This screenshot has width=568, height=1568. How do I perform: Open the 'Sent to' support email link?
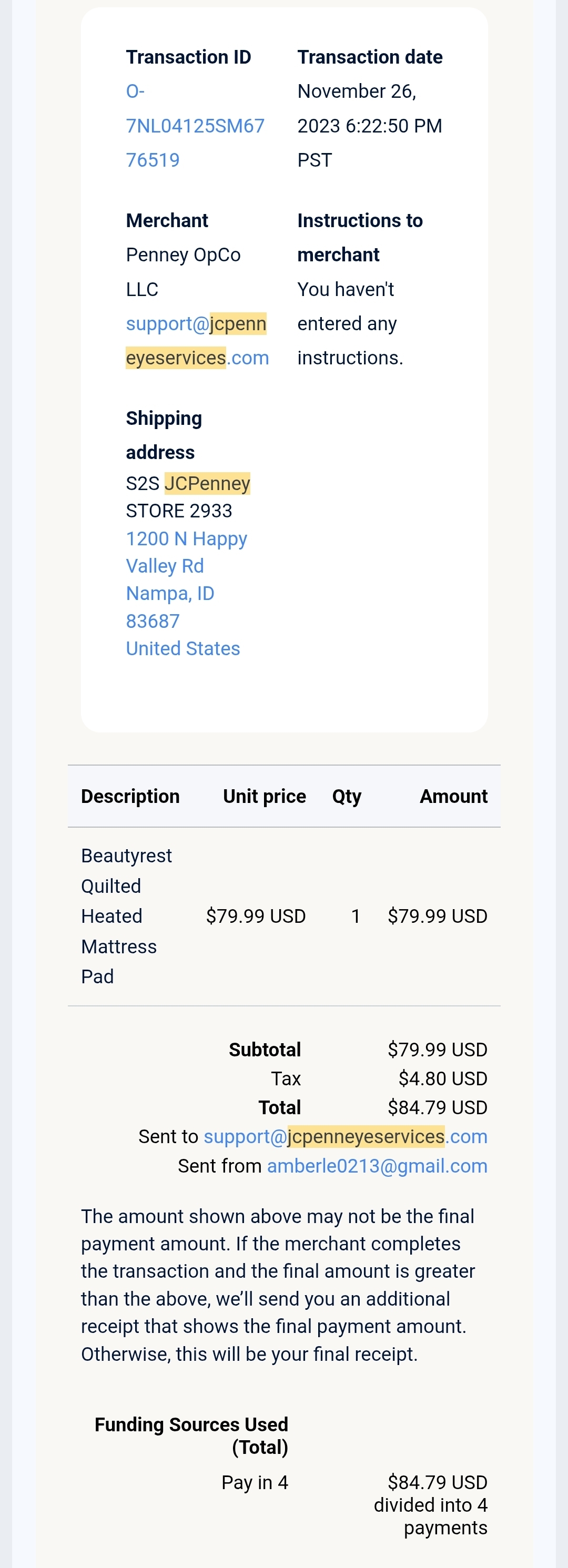[345, 1136]
